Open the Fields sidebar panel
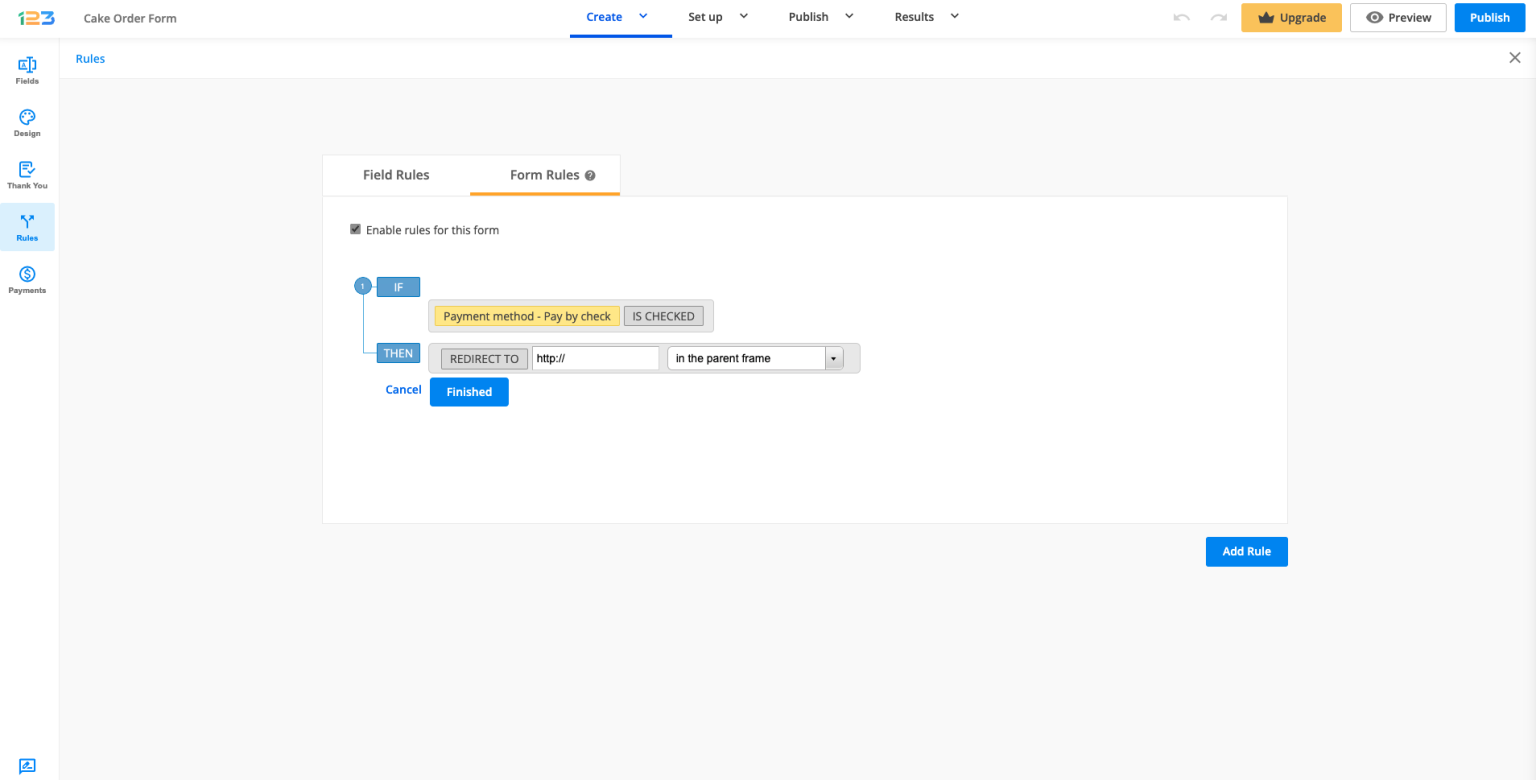 (27, 71)
